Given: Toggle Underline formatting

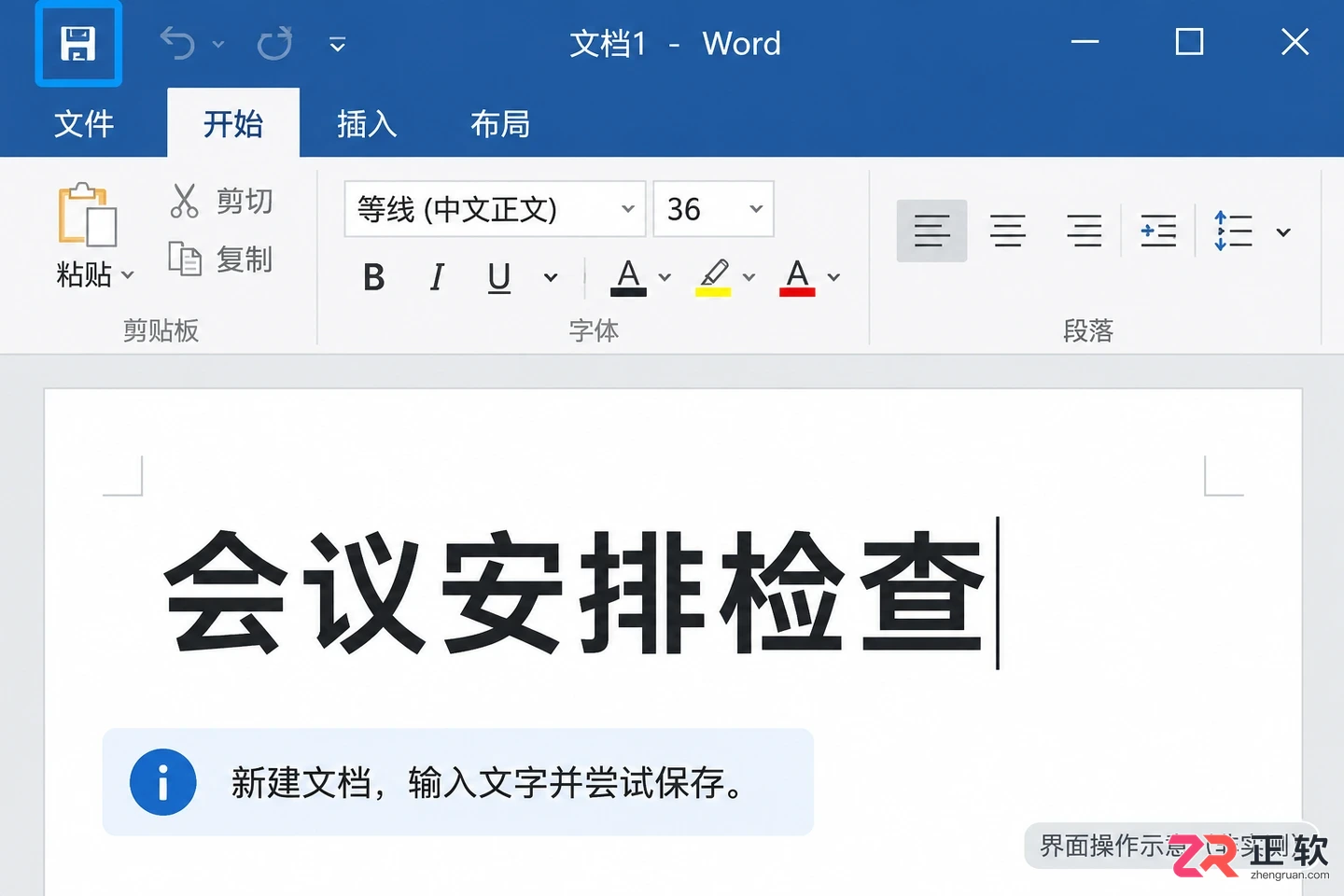Looking at the screenshot, I should pyautogui.click(x=499, y=277).
